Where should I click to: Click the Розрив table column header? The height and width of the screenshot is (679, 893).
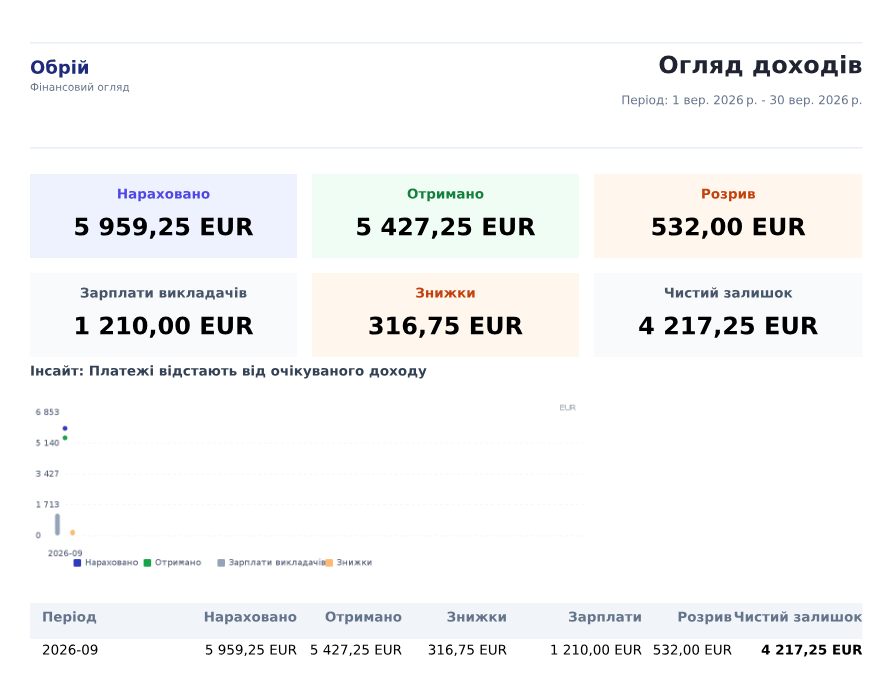704,617
